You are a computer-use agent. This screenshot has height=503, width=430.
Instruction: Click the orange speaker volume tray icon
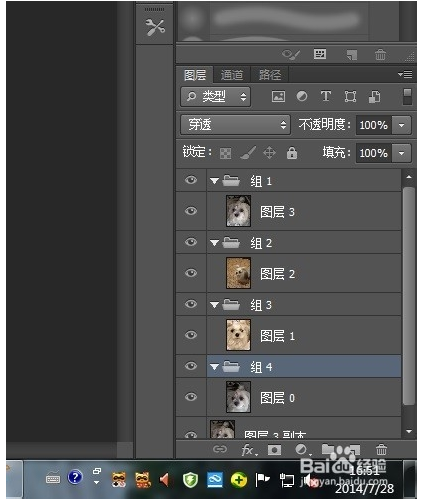point(165,480)
